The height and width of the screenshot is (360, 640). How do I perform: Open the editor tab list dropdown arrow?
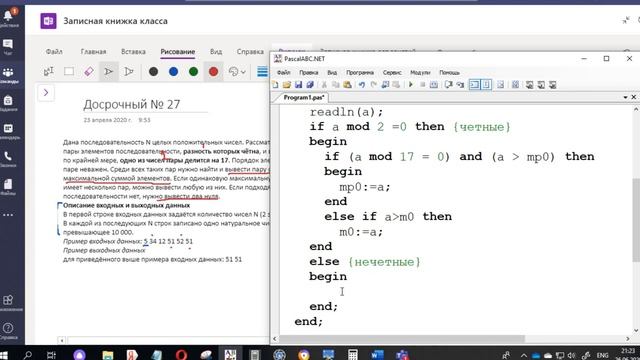coord(625,97)
